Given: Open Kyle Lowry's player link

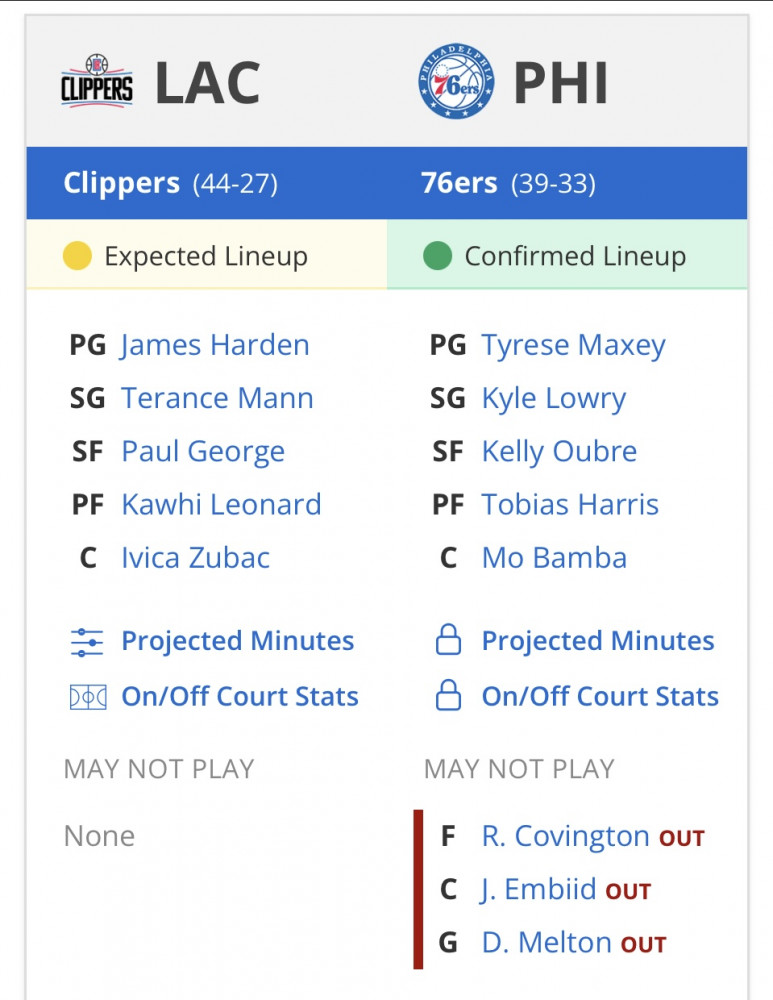Looking at the screenshot, I should pyautogui.click(x=554, y=399).
